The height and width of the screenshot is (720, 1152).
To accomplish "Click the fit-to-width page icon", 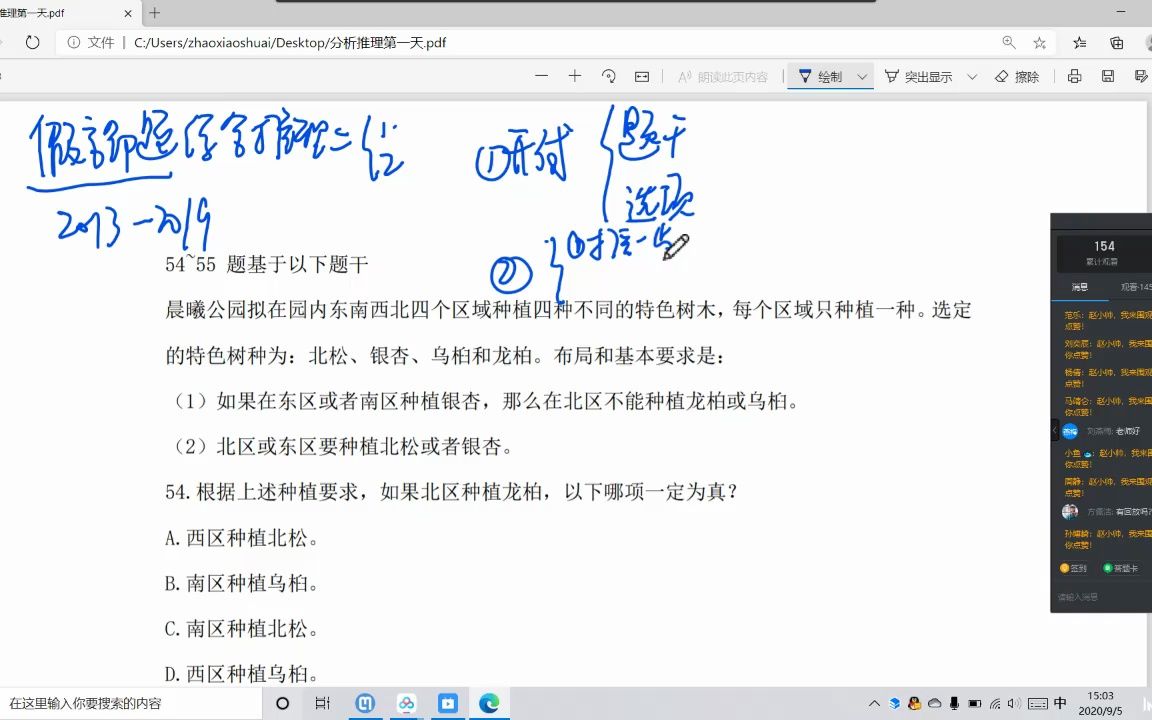I will pos(641,76).
